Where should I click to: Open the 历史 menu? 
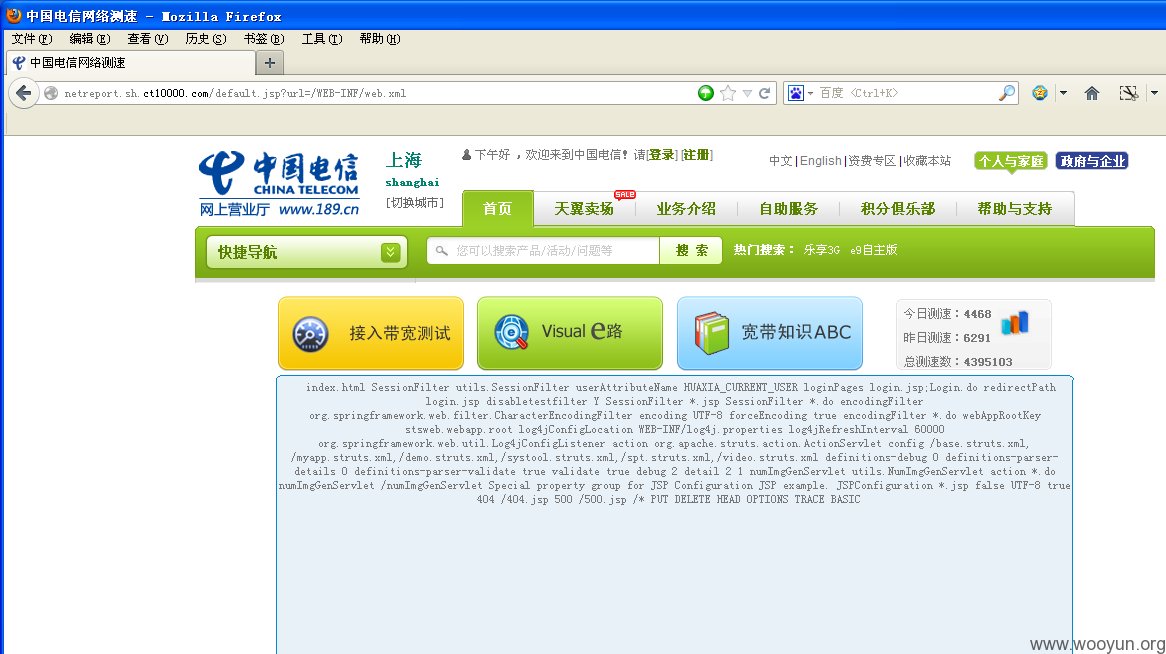tap(205, 39)
